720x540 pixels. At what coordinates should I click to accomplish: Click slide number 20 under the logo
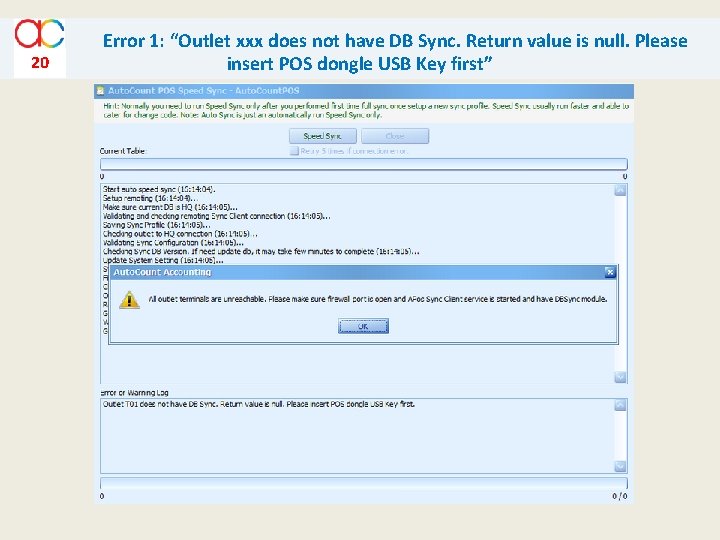coord(40,62)
